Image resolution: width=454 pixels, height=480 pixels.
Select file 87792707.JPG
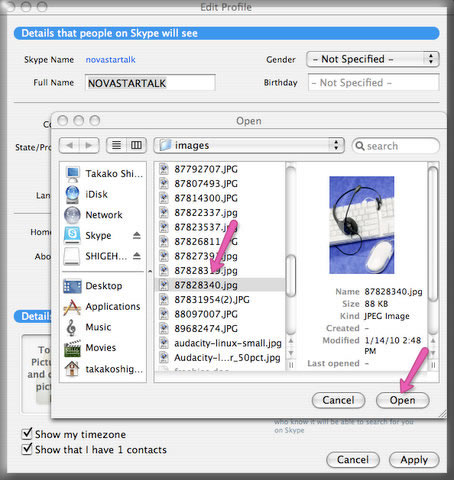(x=220, y=169)
